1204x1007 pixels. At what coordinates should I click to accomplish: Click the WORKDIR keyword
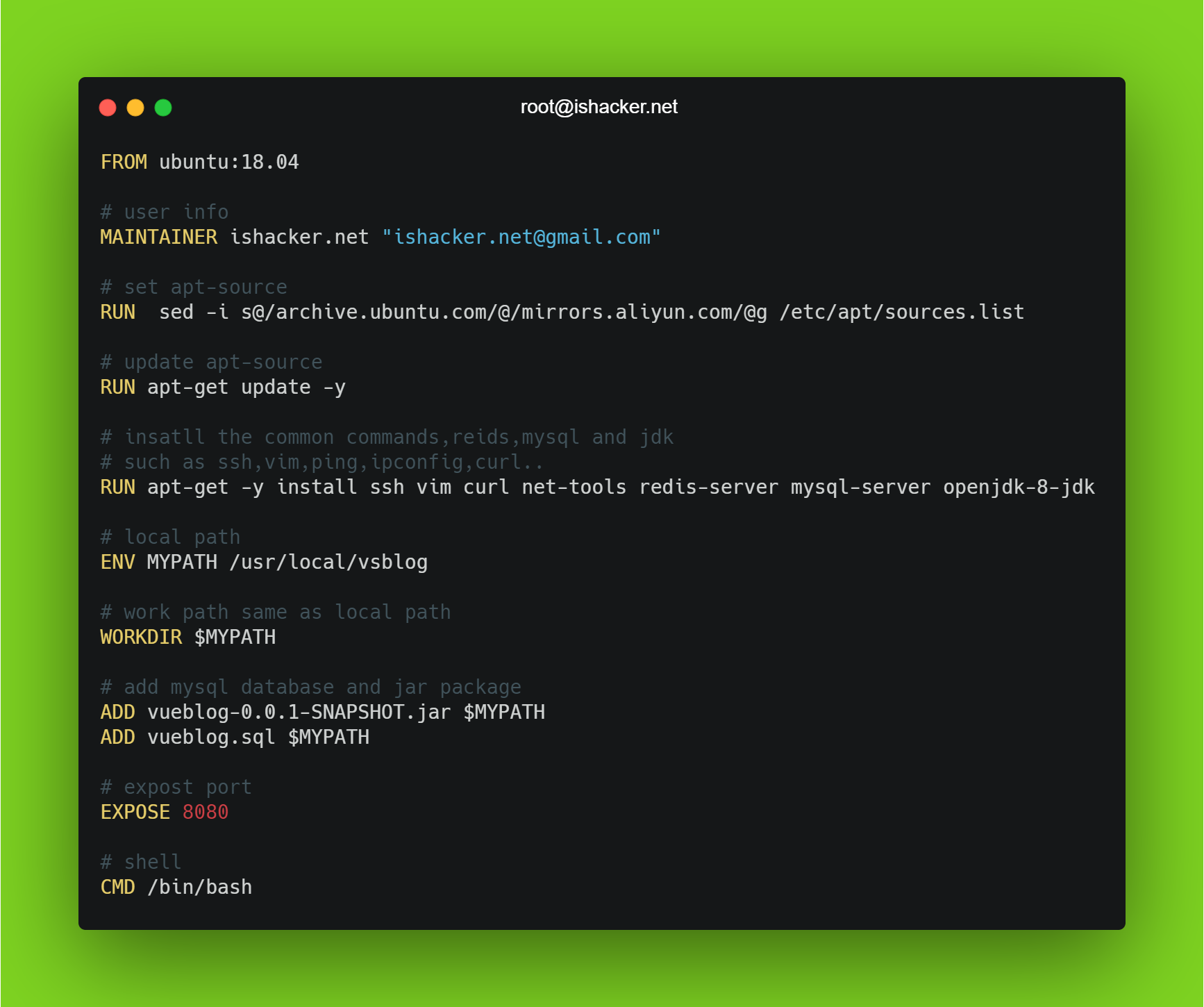coord(141,637)
